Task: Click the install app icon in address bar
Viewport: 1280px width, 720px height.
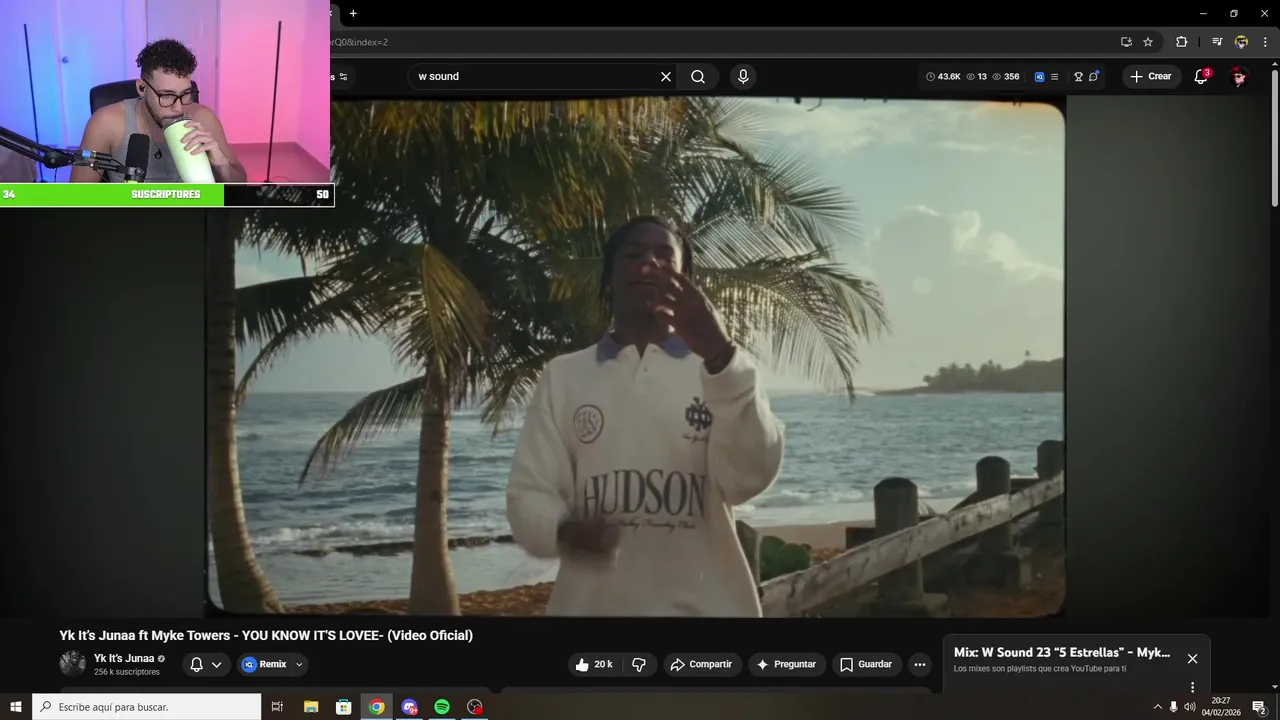Action: (x=1126, y=42)
